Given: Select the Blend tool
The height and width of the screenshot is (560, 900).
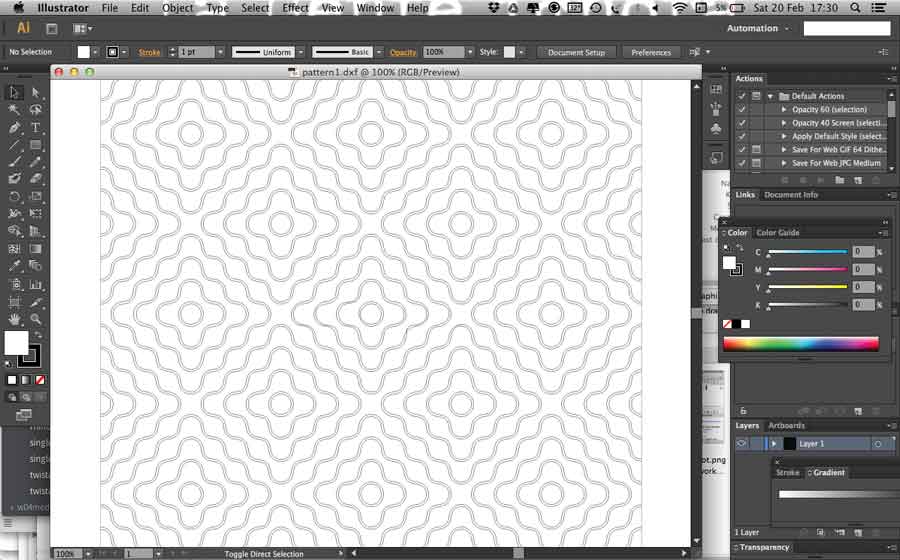Looking at the screenshot, I should click(36, 266).
